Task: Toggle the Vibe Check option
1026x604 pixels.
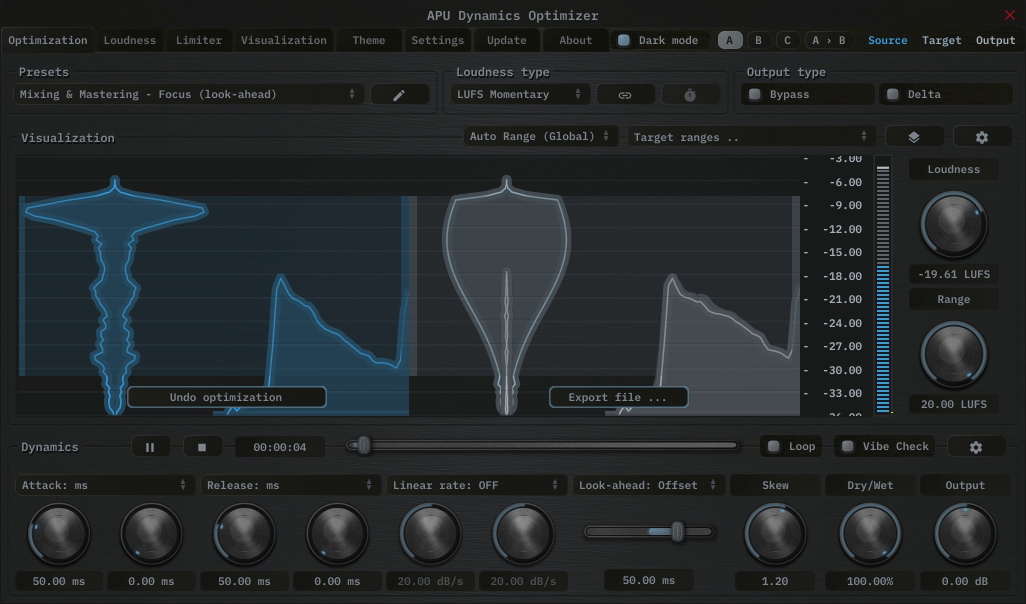Action: (x=848, y=447)
